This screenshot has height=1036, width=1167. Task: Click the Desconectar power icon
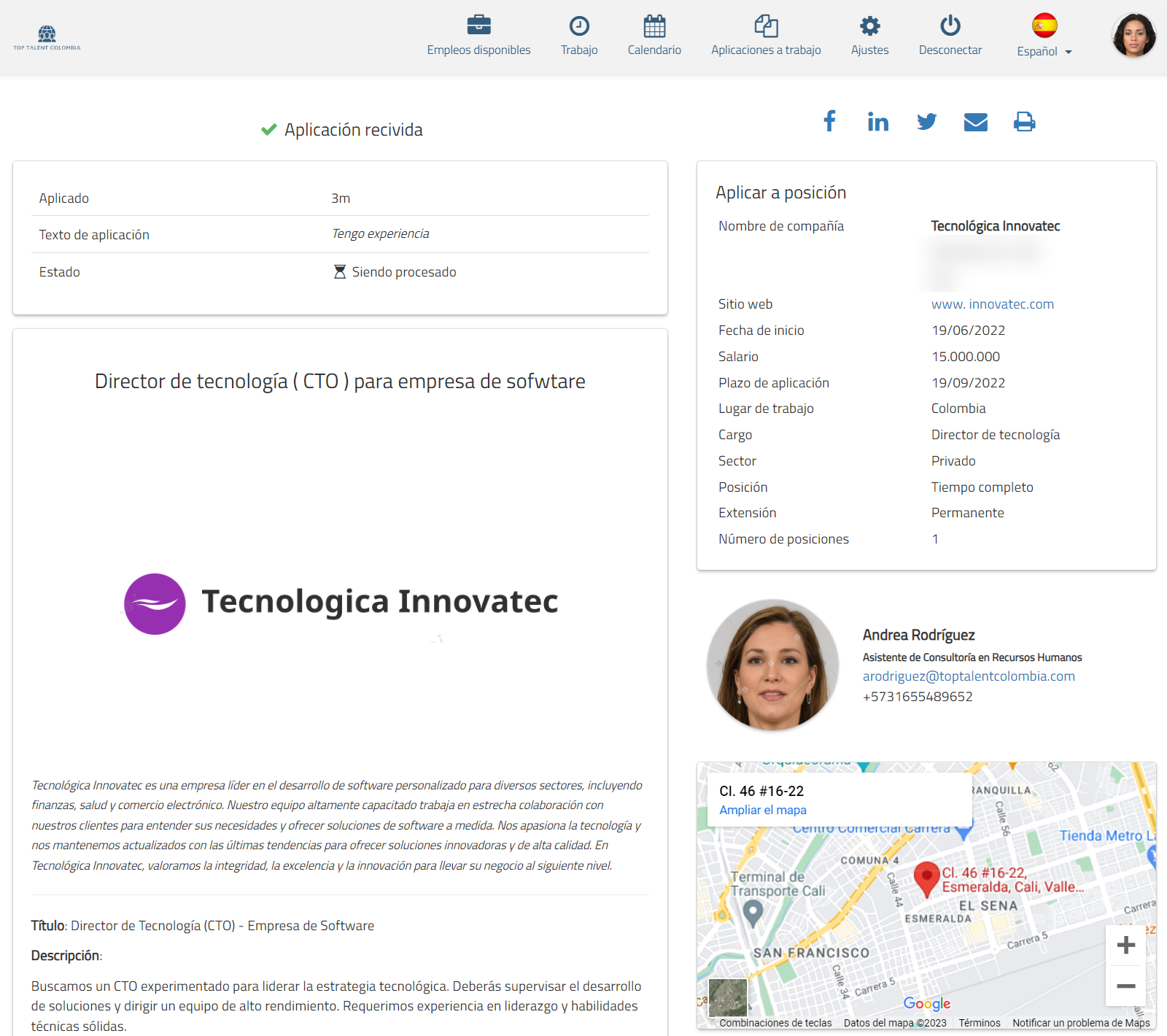950,26
